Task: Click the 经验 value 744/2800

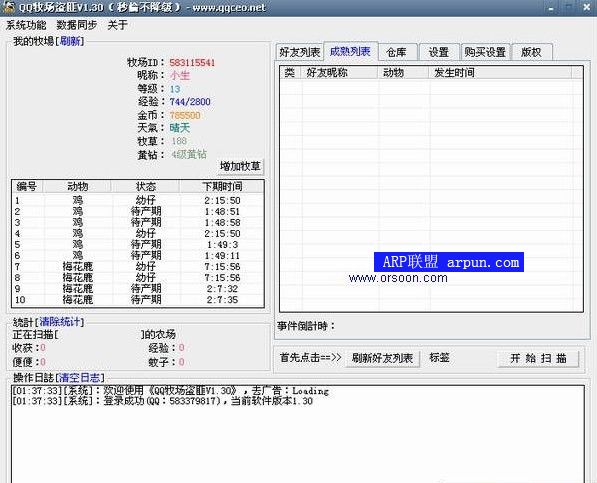Action: coord(190,102)
